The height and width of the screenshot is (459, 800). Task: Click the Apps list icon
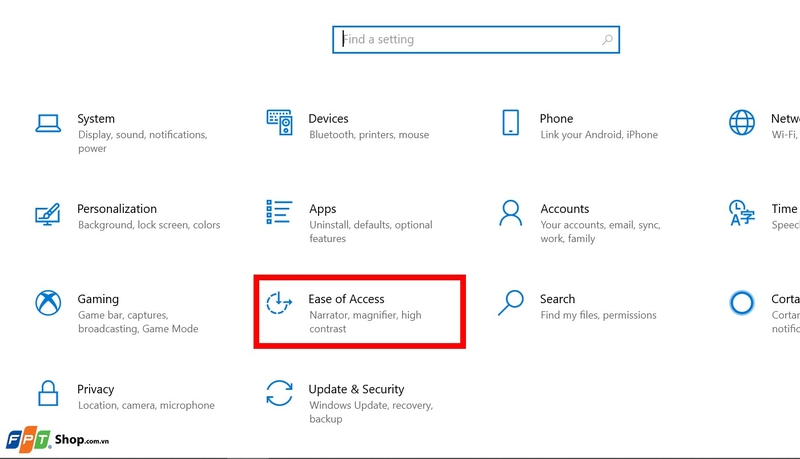pyautogui.click(x=279, y=212)
